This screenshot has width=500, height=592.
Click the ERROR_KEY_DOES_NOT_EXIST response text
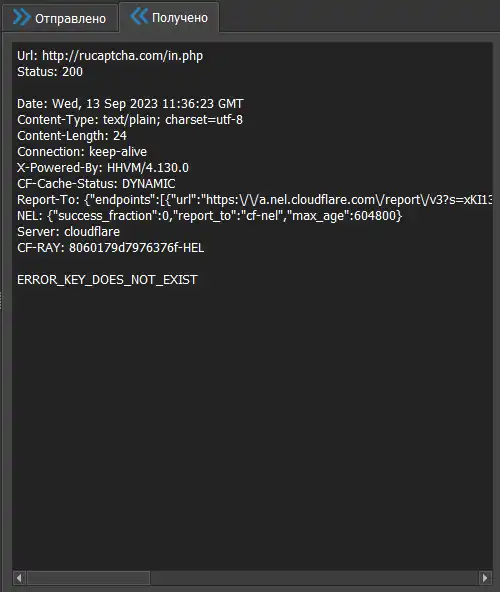click(x=107, y=280)
